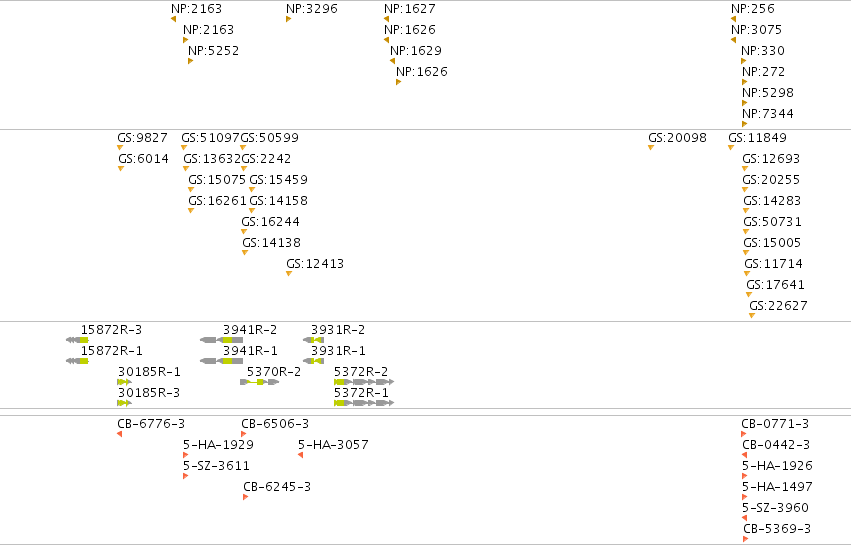Select the 30185R-1 transcript glyph
Viewport: 851px width, 545px height.
tap(124, 383)
